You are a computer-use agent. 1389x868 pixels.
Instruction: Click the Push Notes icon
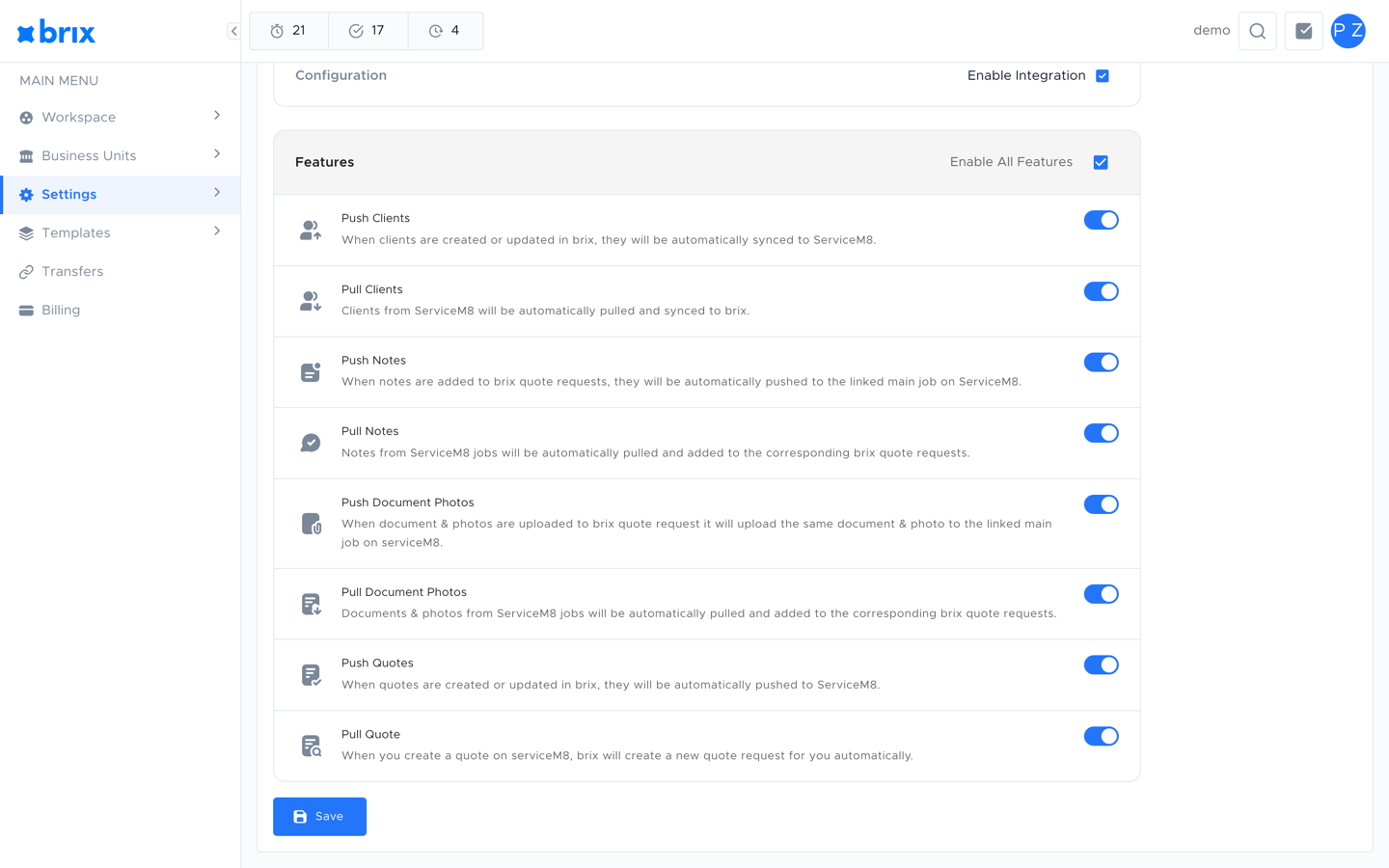(x=311, y=372)
